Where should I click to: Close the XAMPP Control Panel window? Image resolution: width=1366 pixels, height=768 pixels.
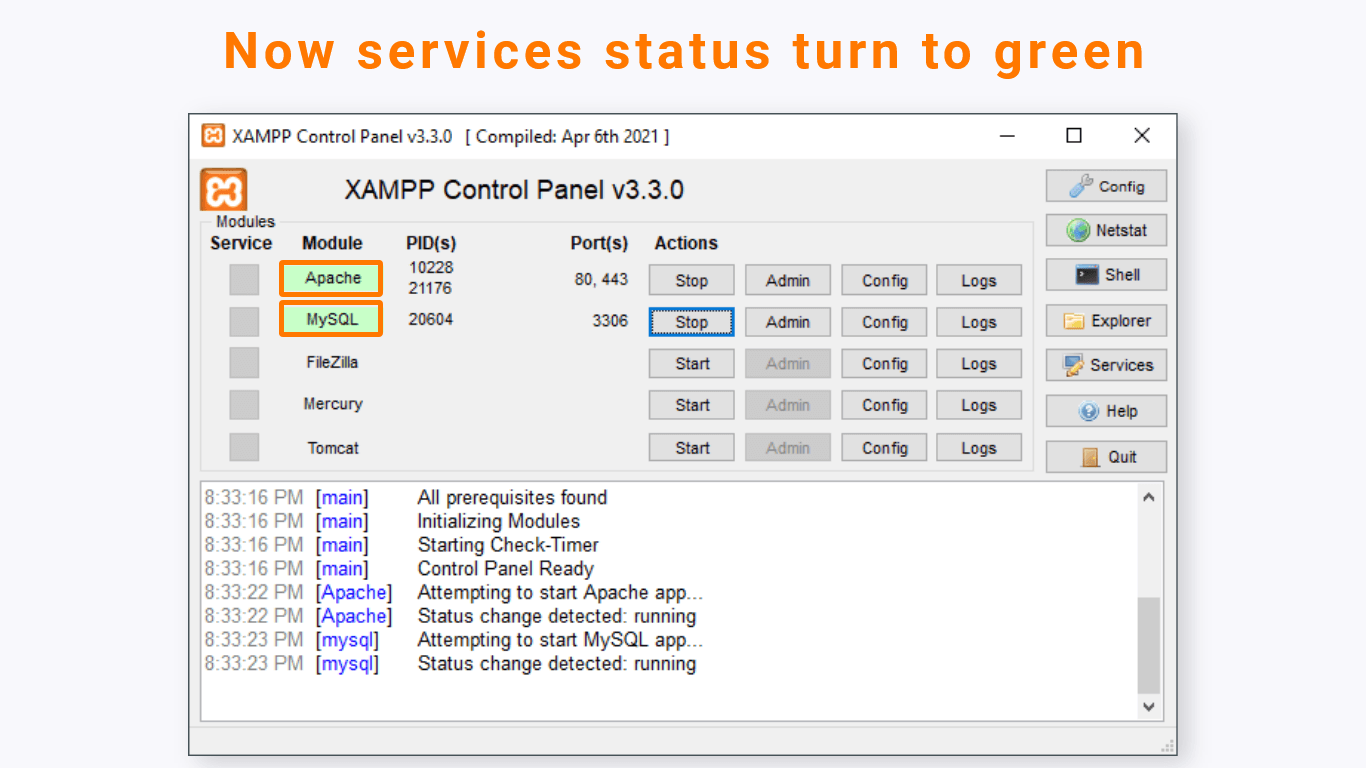click(1142, 136)
